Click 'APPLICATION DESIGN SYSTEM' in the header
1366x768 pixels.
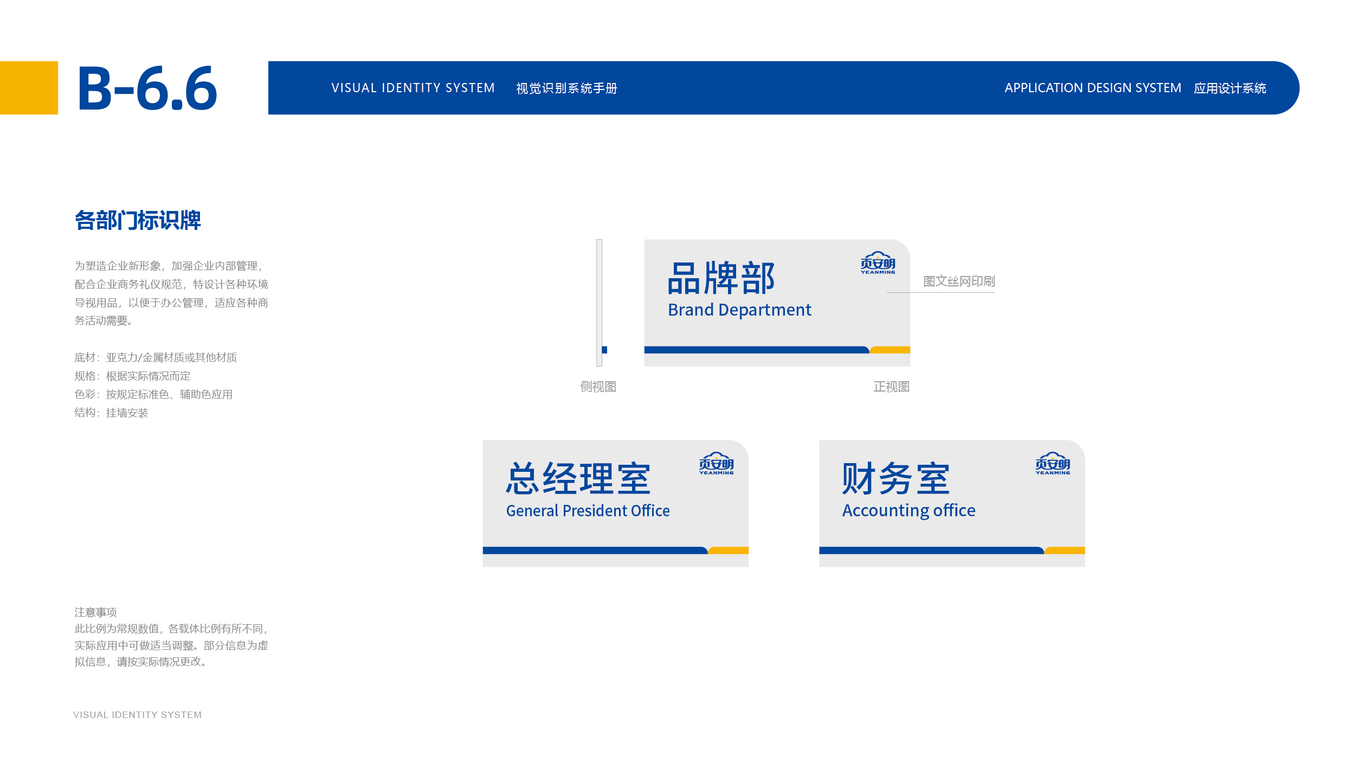pos(1093,88)
